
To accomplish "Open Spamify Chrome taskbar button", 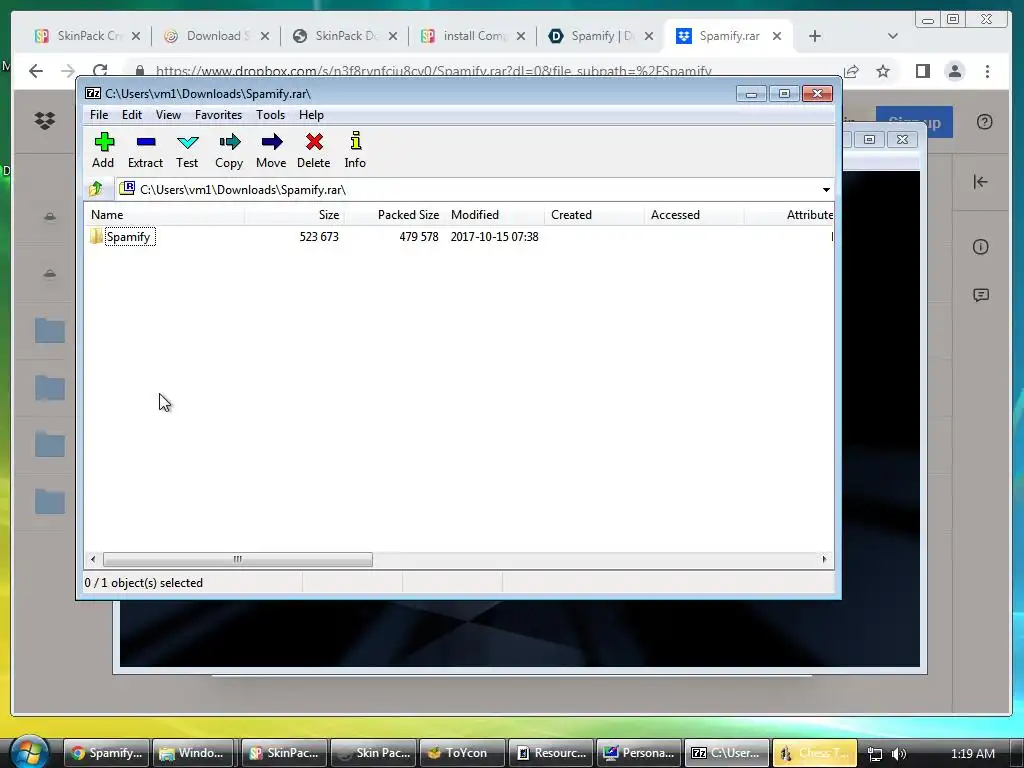I will pyautogui.click(x=106, y=753).
